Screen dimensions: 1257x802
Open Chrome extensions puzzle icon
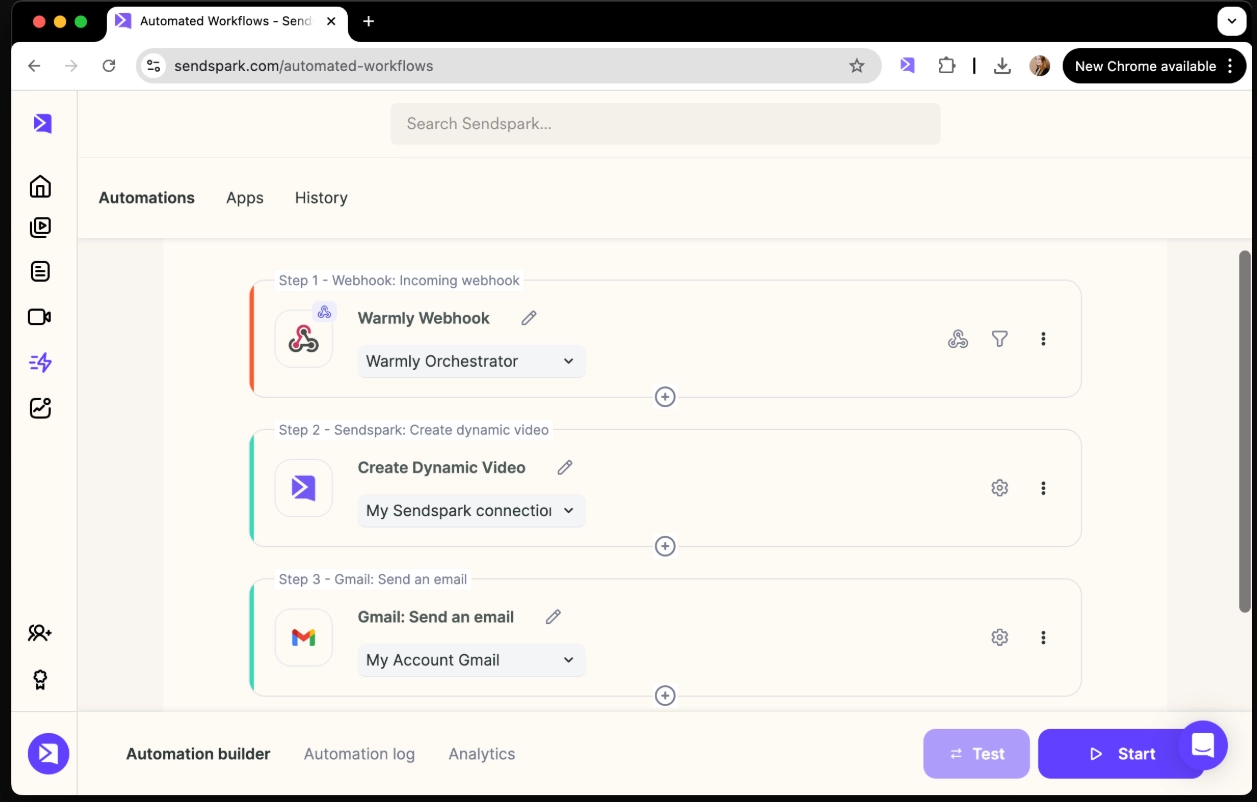pos(946,66)
